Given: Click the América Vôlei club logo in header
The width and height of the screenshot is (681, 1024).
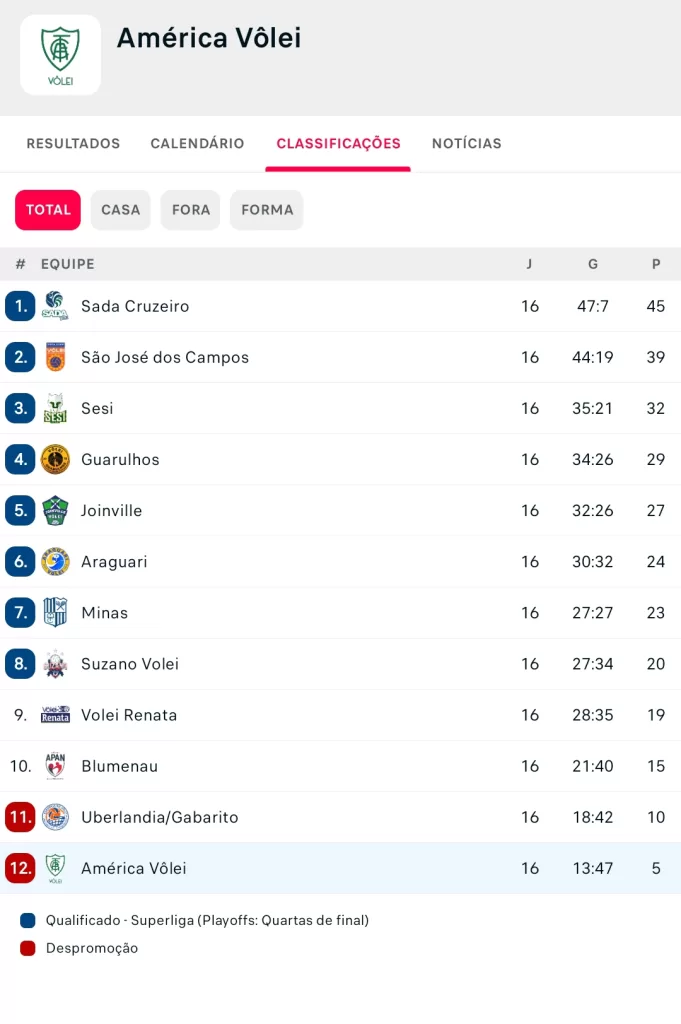Looking at the screenshot, I should point(60,55).
